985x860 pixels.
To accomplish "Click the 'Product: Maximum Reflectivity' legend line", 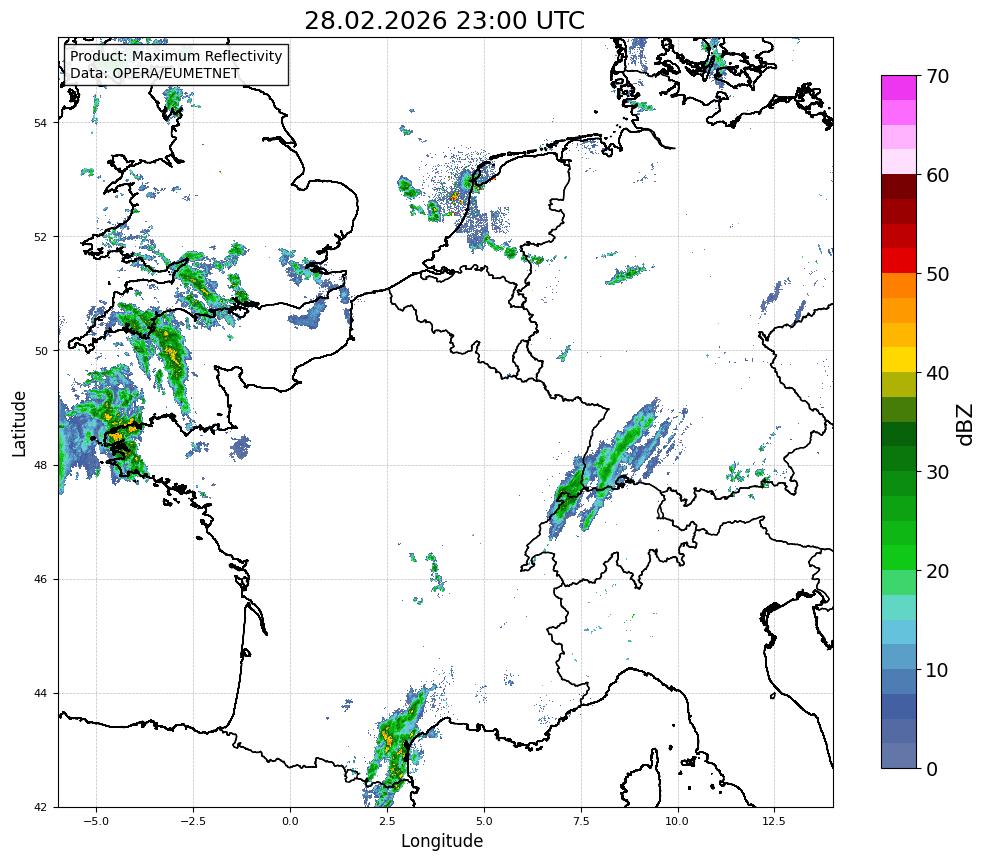I will coord(176,56).
